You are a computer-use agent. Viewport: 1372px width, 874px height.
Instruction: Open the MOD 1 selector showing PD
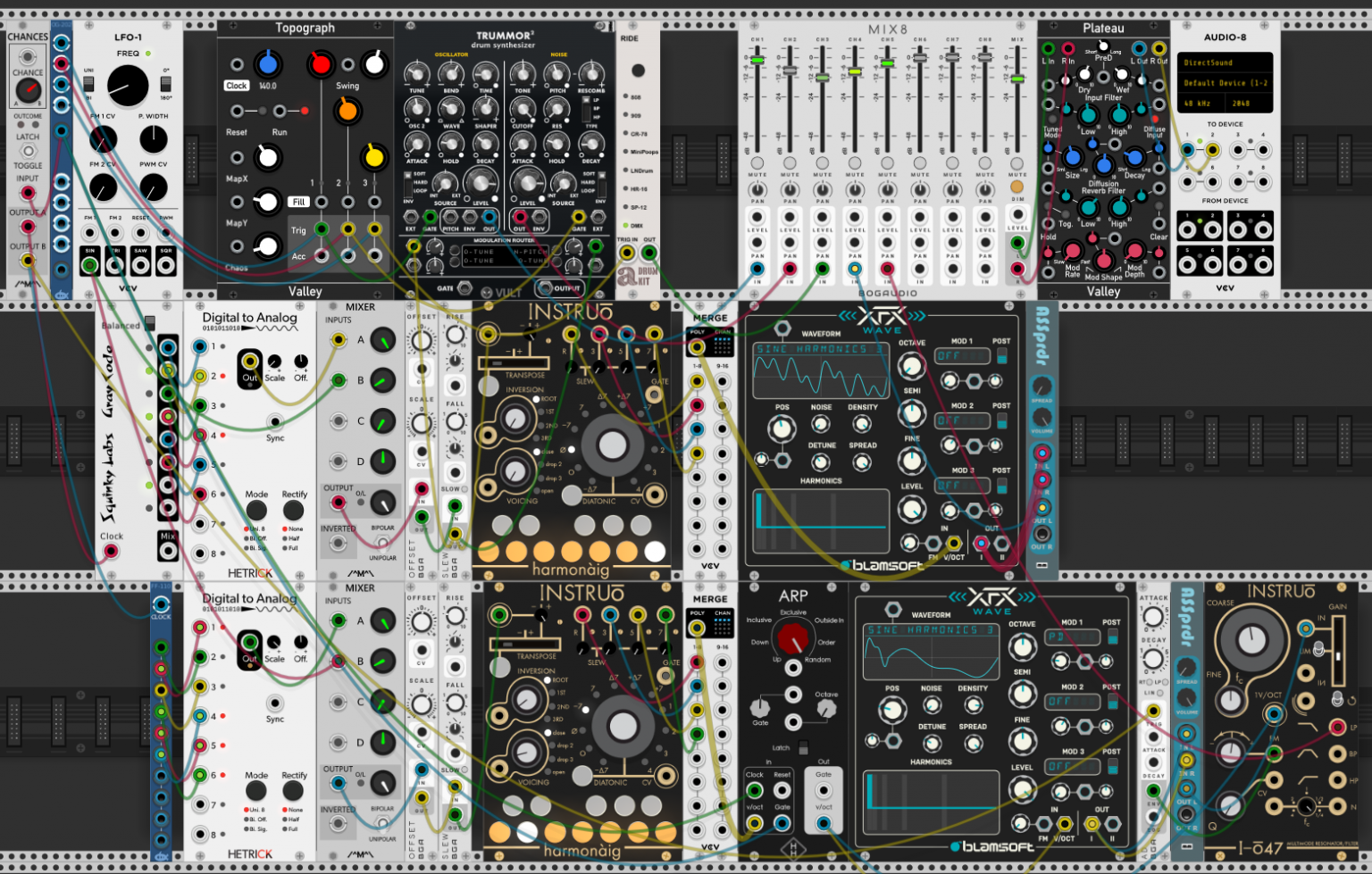coord(1072,637)
